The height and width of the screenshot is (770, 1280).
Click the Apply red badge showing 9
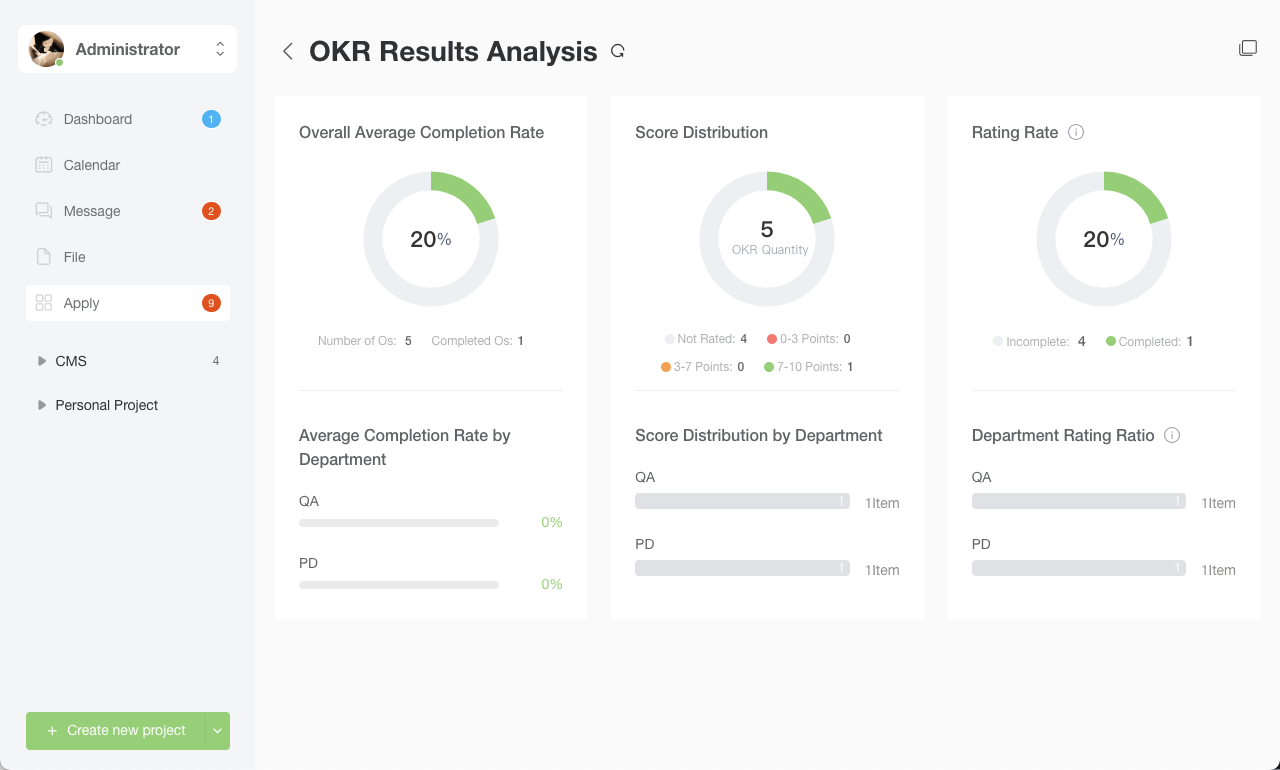[x=211, y=303]
